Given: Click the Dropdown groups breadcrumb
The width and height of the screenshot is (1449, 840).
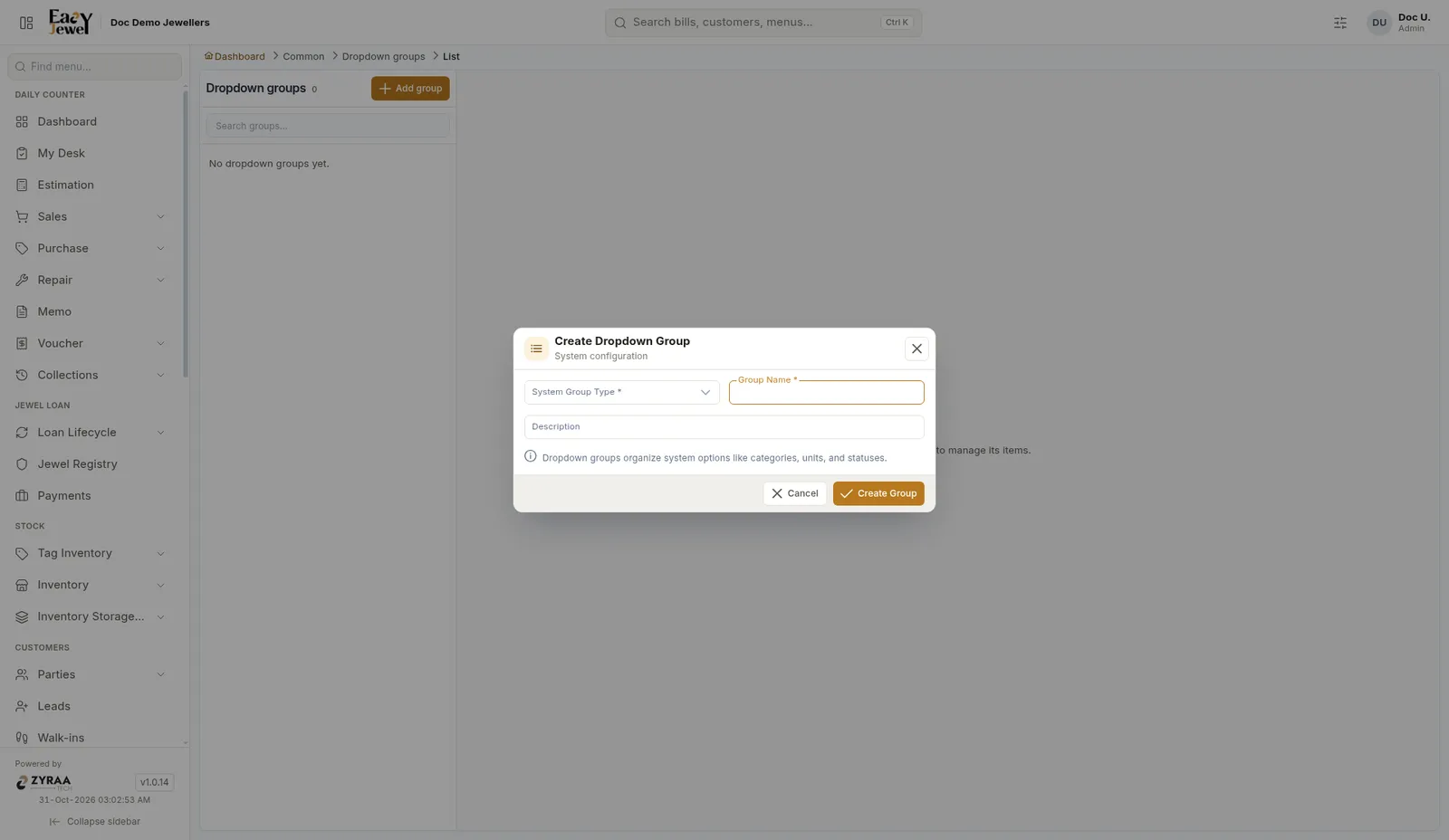Looking at the screenshot, I should [x=383, y=56].
